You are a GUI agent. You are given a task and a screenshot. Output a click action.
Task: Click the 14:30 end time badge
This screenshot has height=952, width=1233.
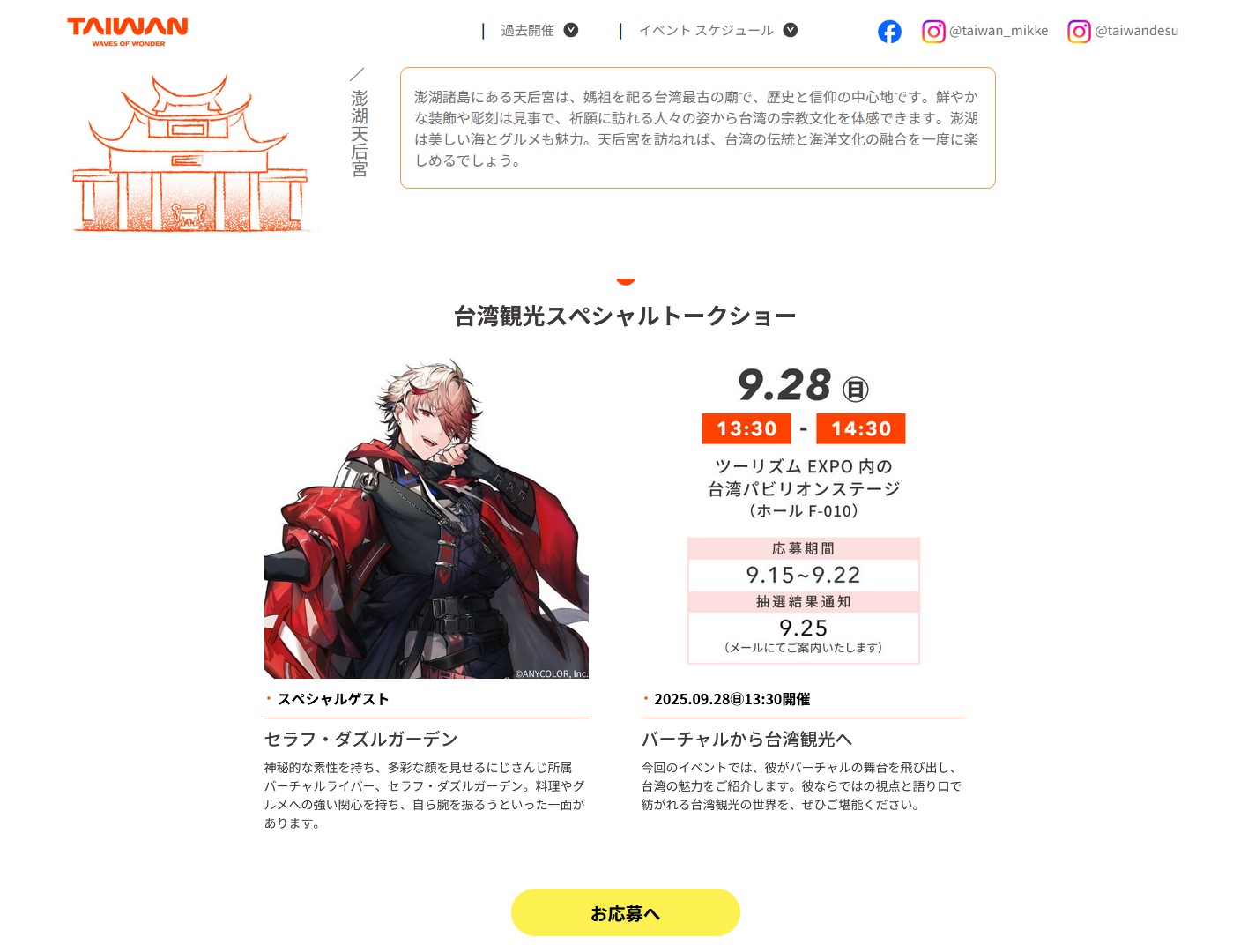861,428
